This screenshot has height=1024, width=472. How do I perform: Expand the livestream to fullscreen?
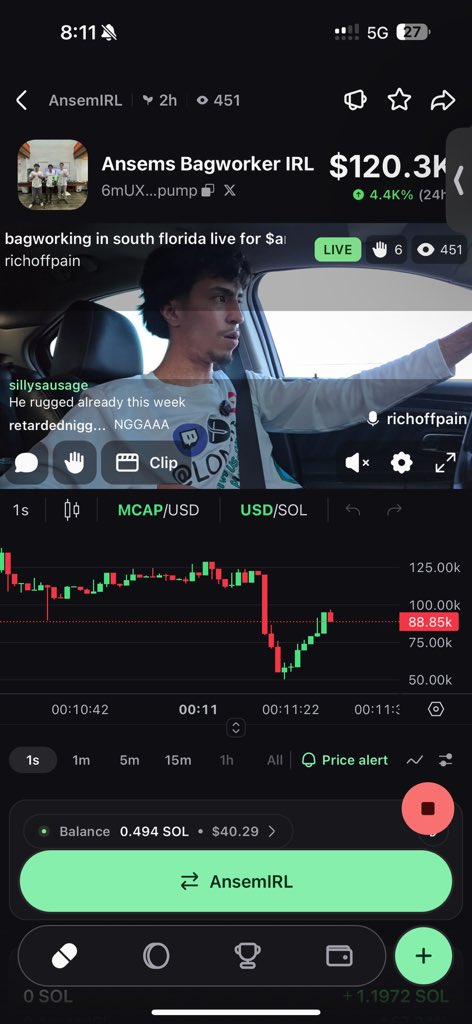pyautogui.click(x=445, y=463)
